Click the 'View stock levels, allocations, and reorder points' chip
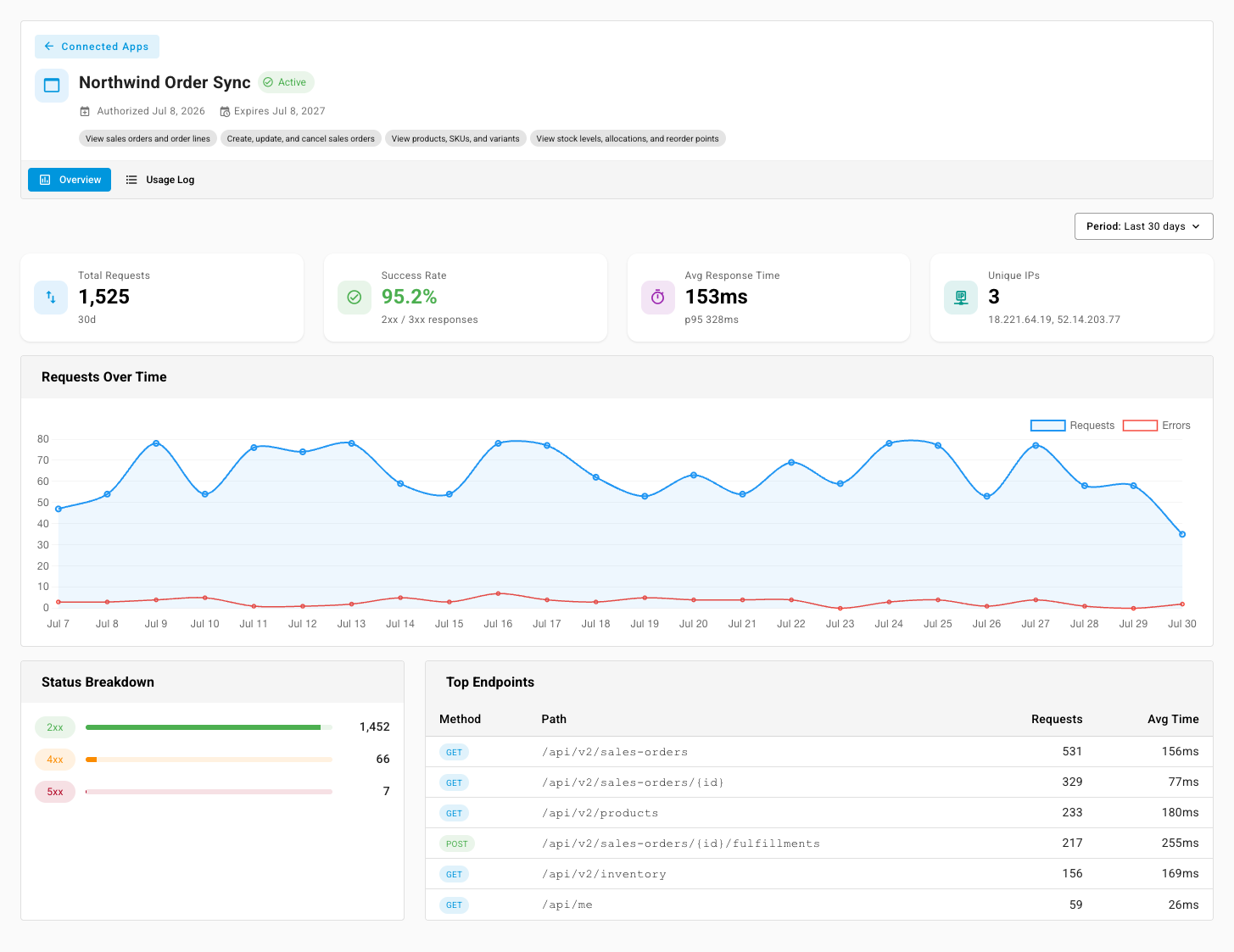 point(628,139)
